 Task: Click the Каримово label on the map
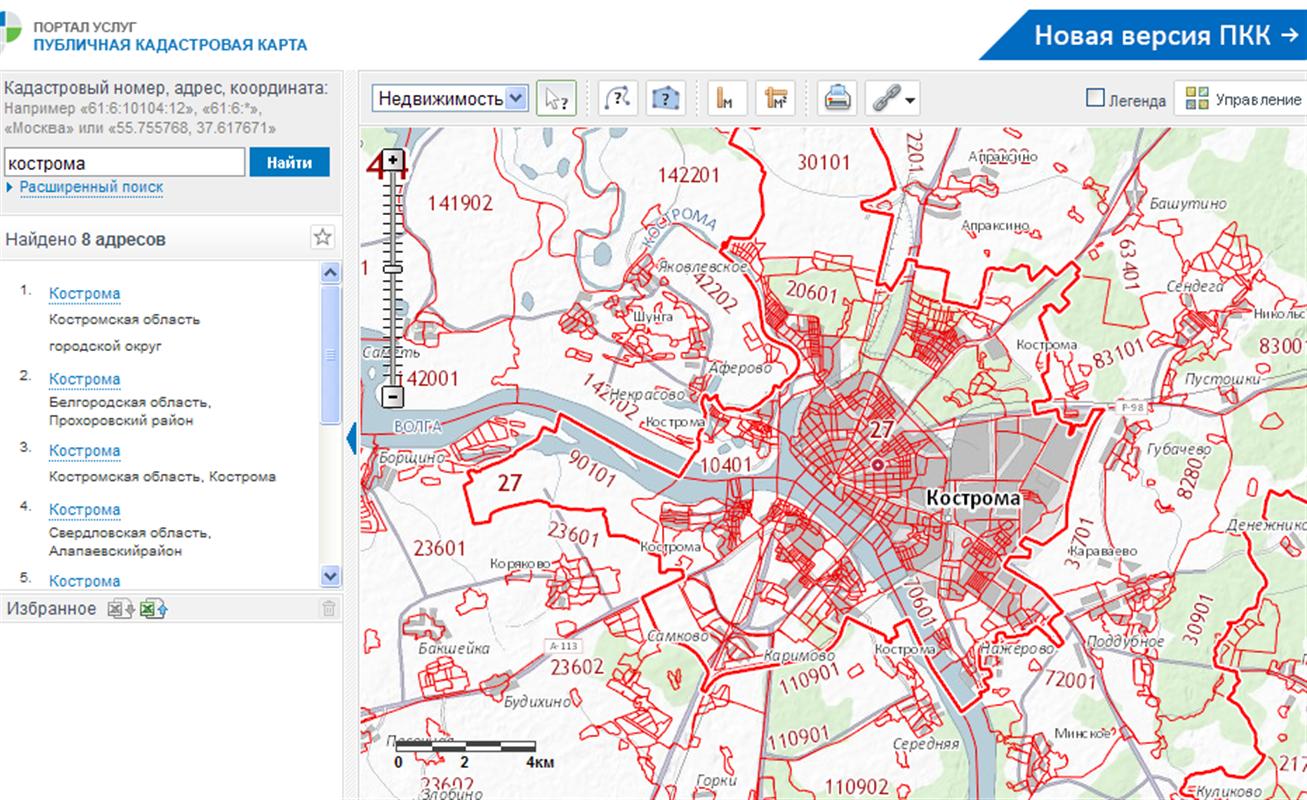798,655
